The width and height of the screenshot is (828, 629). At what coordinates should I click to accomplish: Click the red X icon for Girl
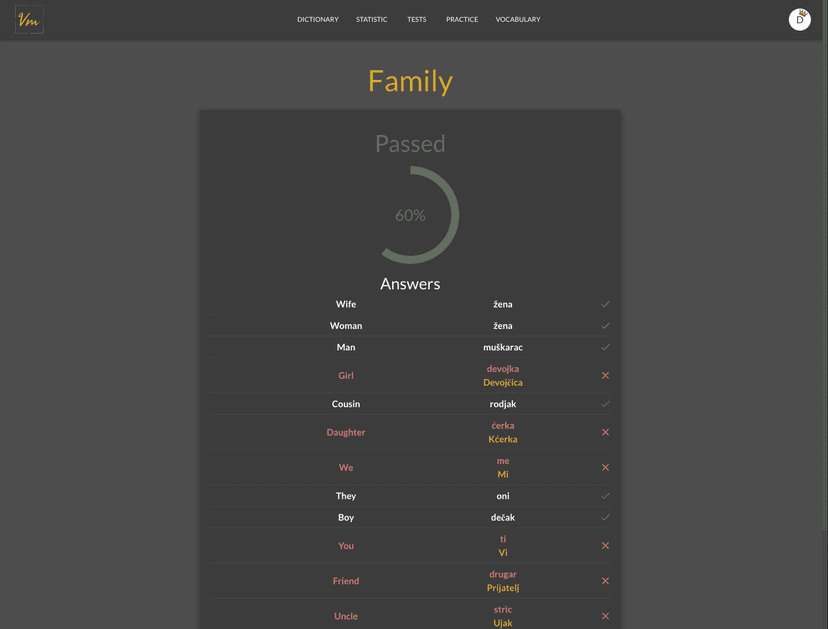click(x=605, y=375)
